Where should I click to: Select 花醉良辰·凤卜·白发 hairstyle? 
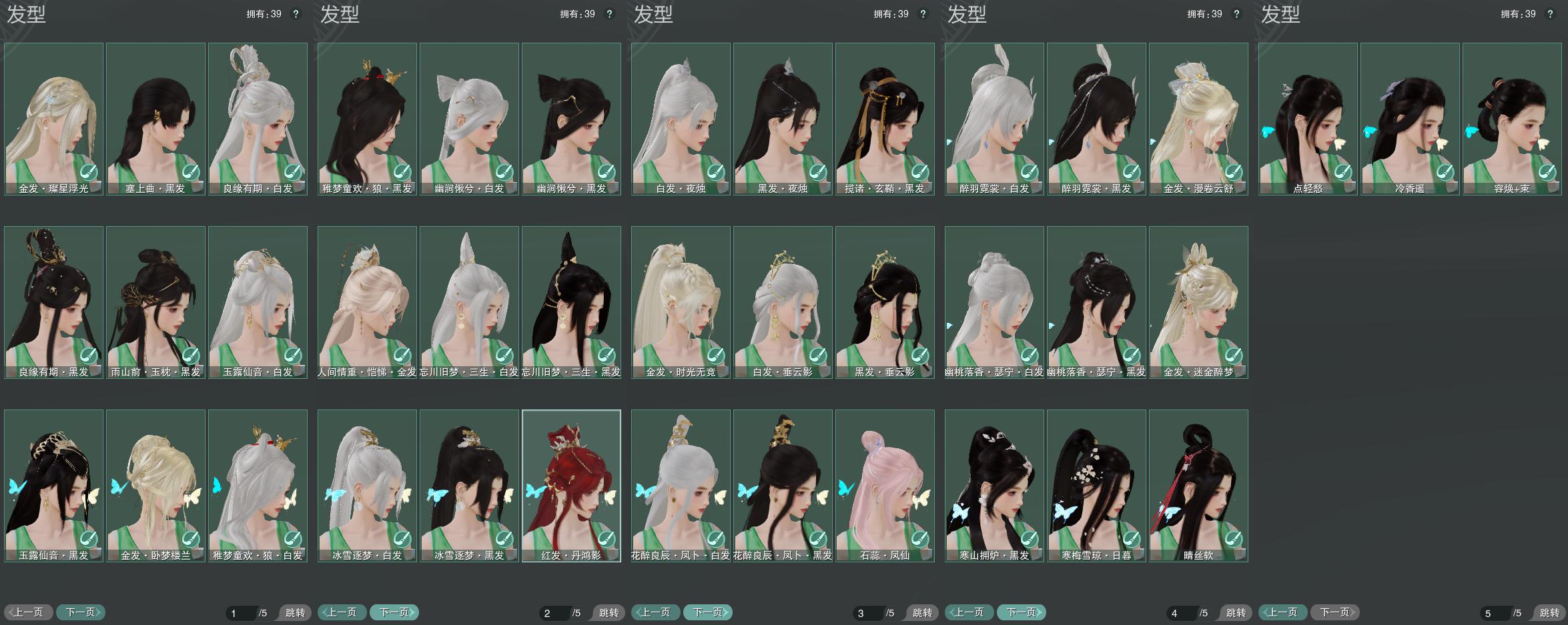681,486
